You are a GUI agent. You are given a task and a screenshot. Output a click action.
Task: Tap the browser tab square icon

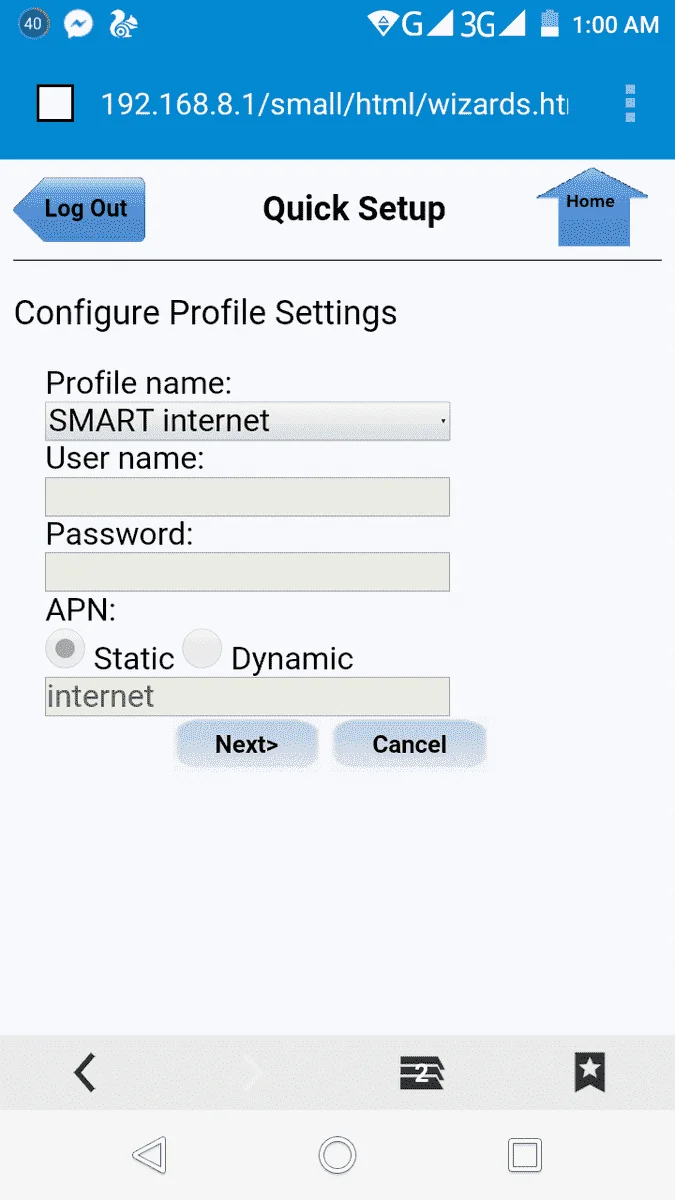(x=55, y=103)
